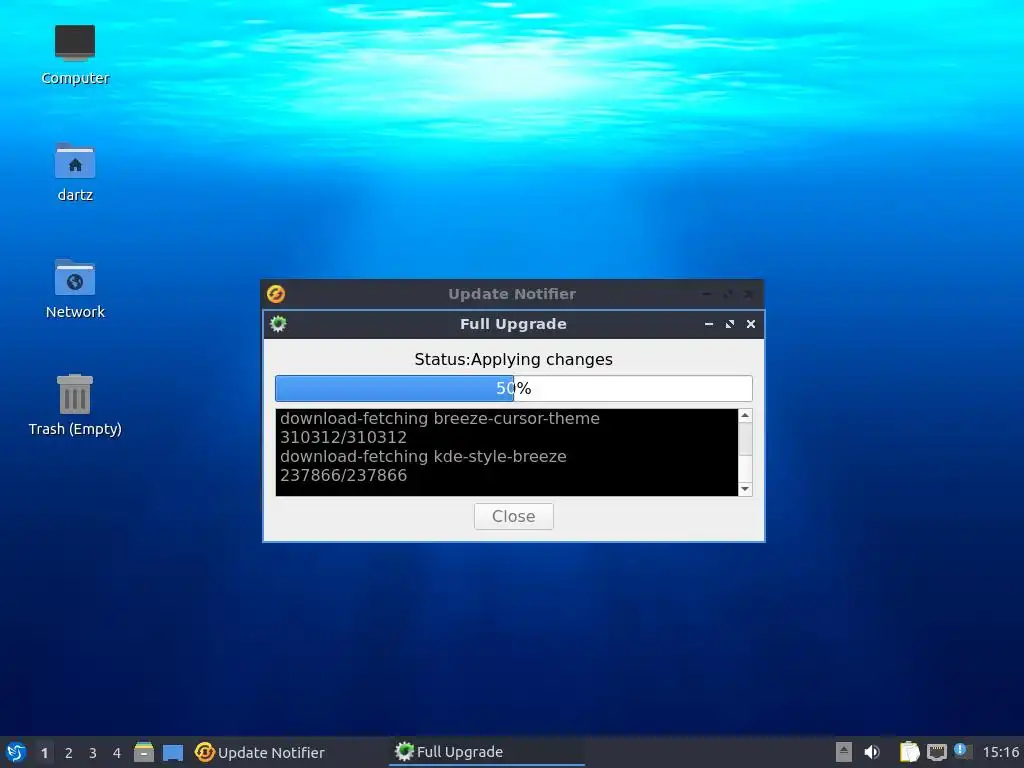Click the gear icon in Full Upgrade title
The height and width of the screenshot is (768, 1024).
pos(278,324)
